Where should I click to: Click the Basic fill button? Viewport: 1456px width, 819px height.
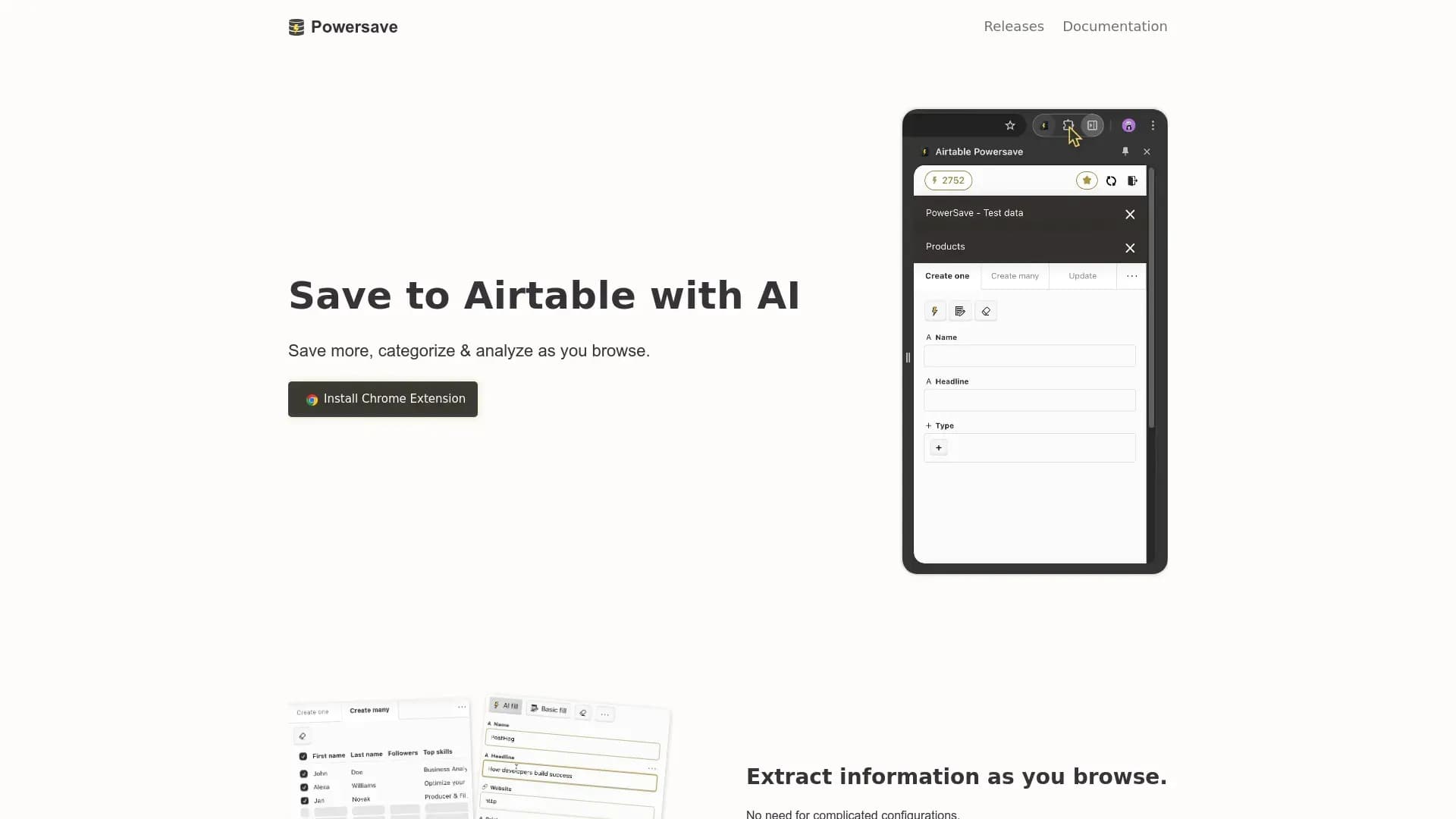pos(548,709)
